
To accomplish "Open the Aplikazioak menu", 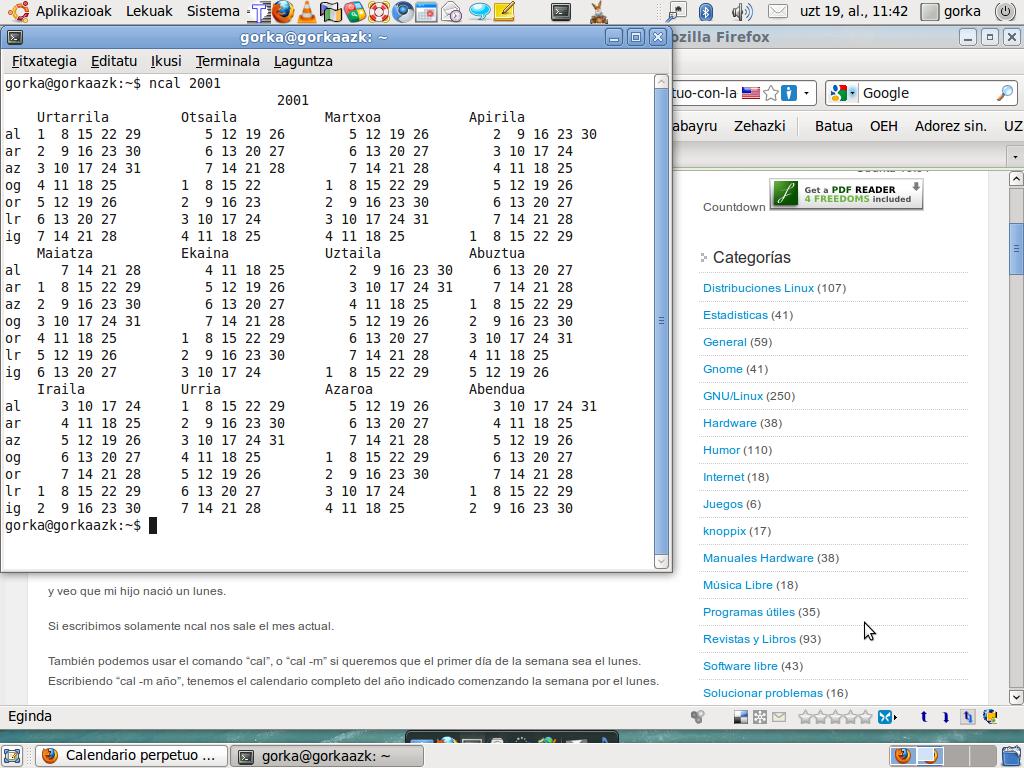I will coord(75,12).
